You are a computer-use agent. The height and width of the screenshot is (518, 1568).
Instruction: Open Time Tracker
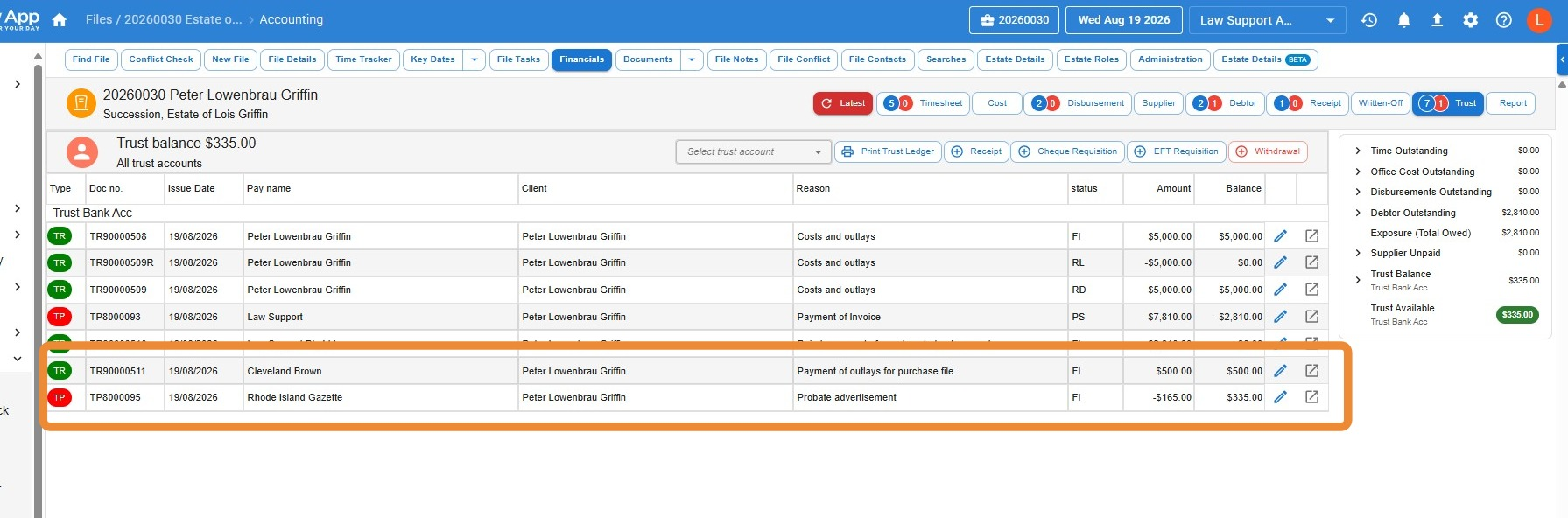tap(363, 59)
